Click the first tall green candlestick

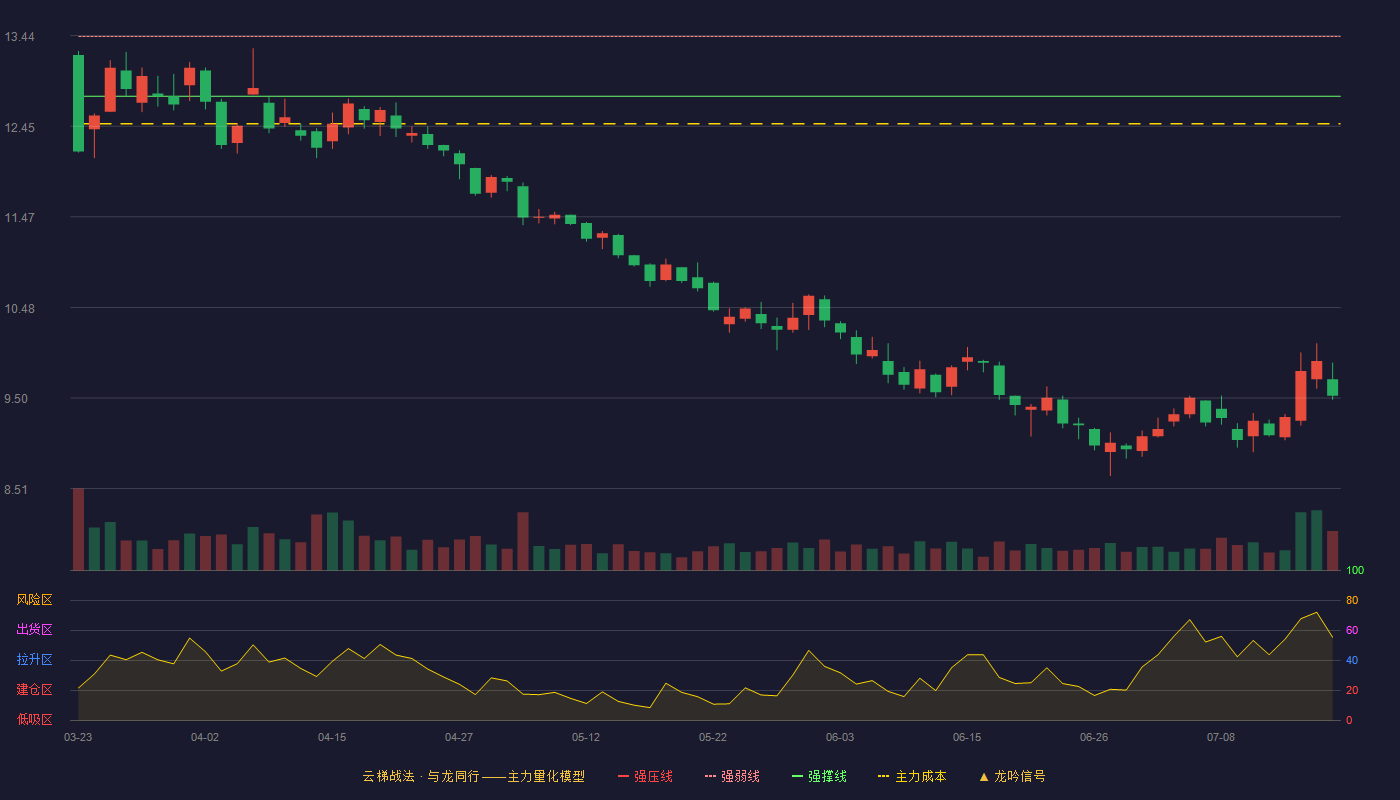point(78,103)
